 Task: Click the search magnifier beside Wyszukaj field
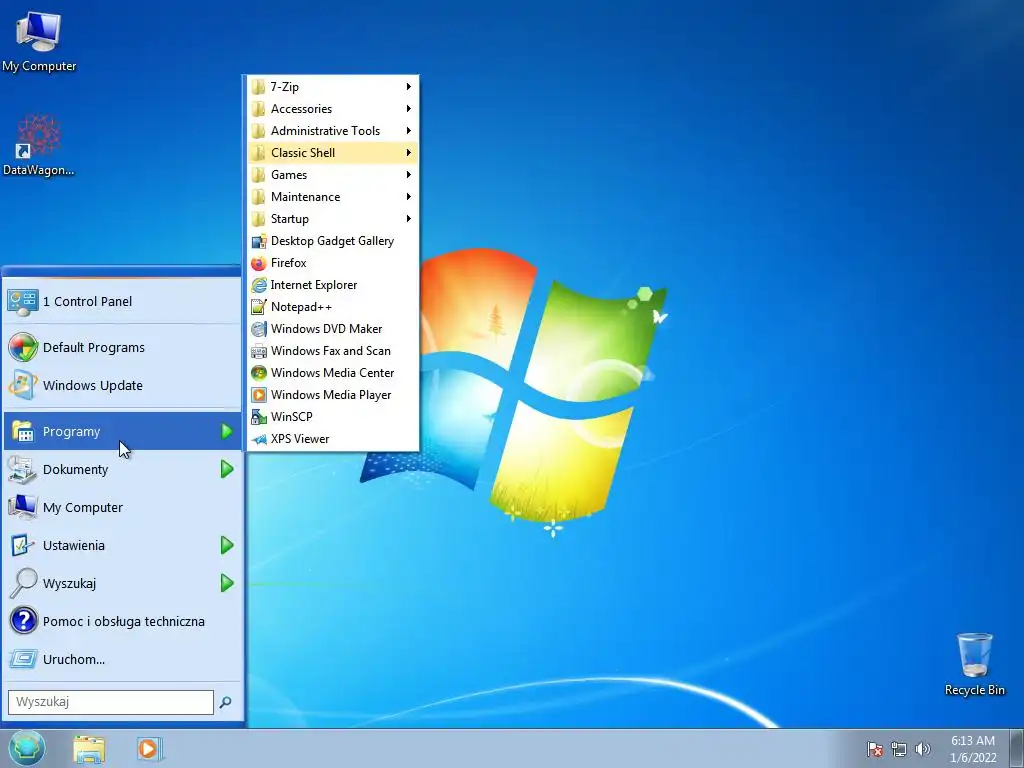click(x=225, y=702)
